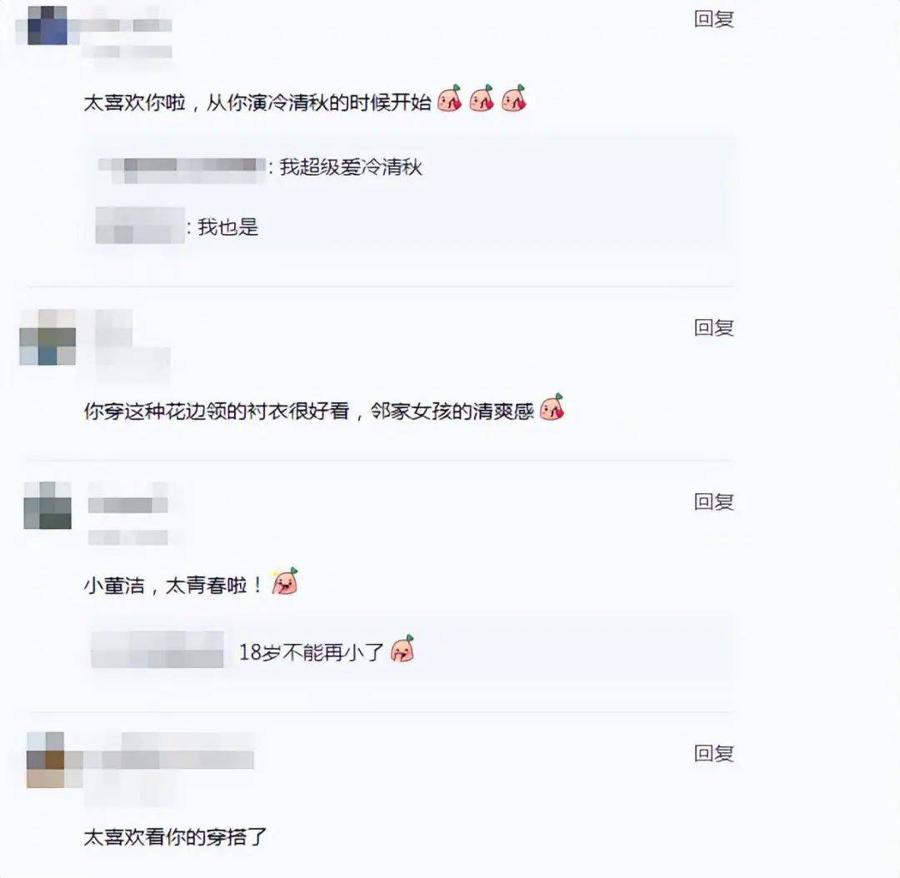Click the emoji after 18岁不能再小了
900x878 pixels.
402,648
